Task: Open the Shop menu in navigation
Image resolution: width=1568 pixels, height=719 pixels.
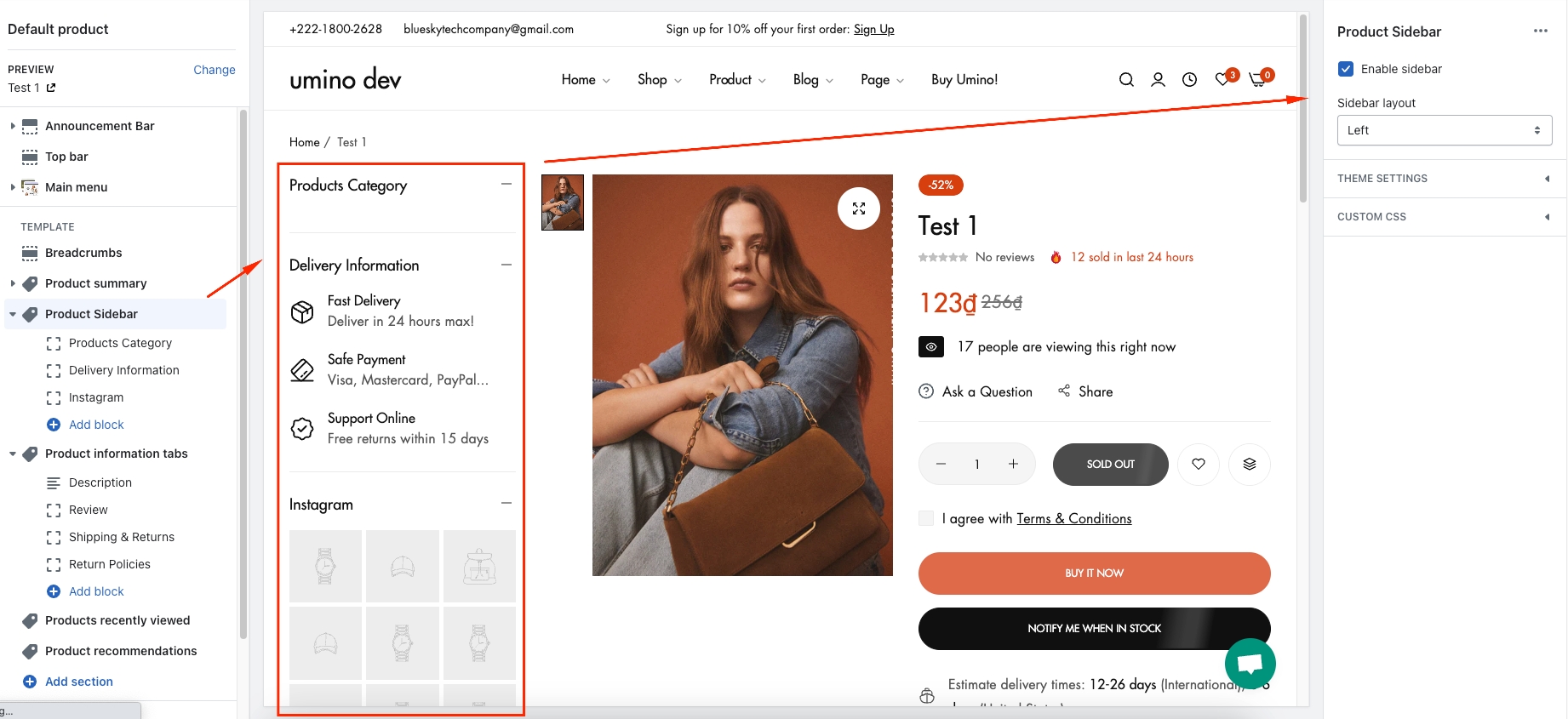Action: coord(659,80)
